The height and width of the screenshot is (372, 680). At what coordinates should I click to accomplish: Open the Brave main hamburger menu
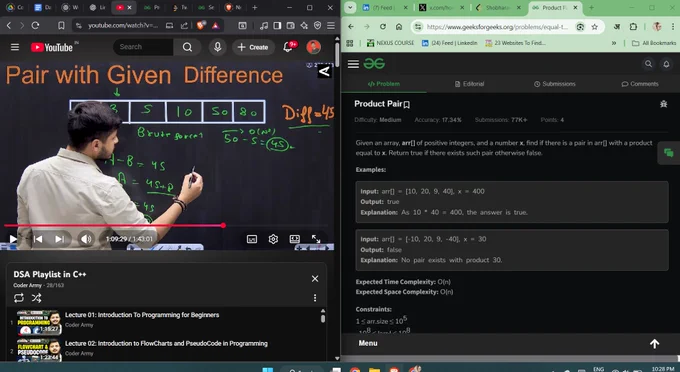click(x=331, y=26)
